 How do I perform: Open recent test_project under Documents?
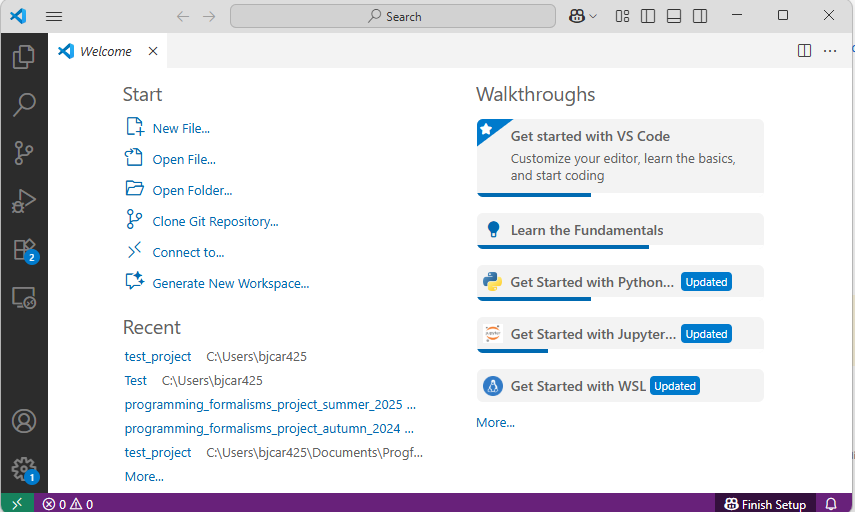point(158,452)
